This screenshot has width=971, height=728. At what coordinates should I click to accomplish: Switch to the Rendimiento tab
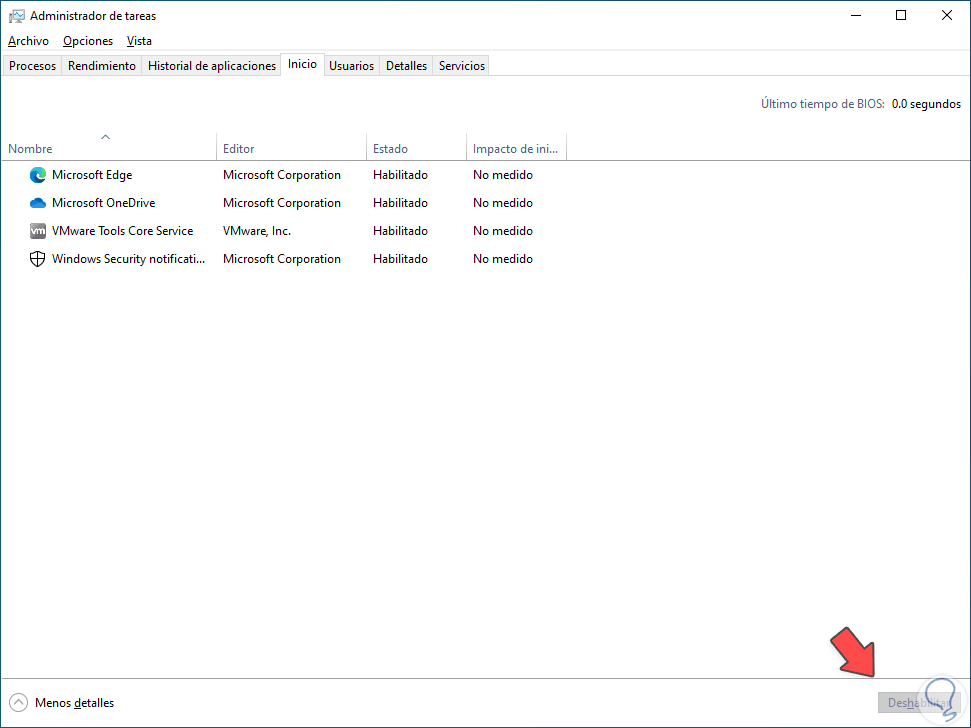click(102, 66)
